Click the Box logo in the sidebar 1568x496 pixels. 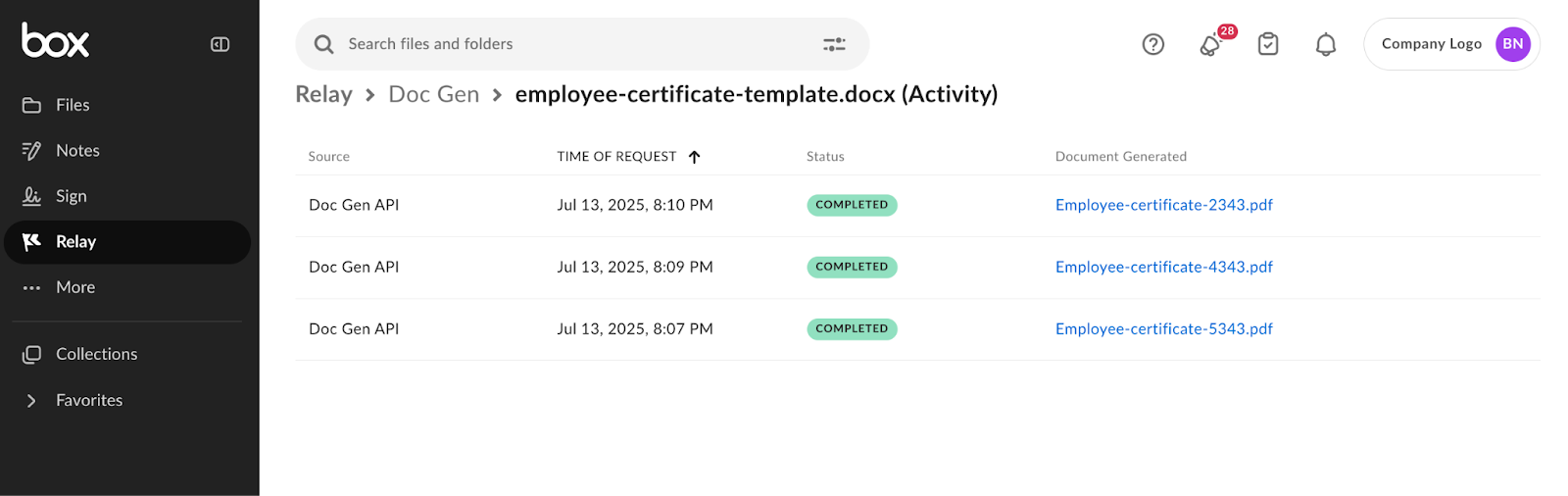[x=56, y=41]
